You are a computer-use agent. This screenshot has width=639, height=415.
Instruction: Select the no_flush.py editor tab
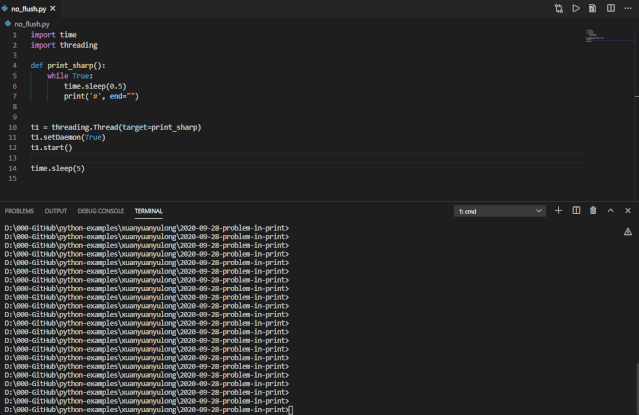pos(30,8)
